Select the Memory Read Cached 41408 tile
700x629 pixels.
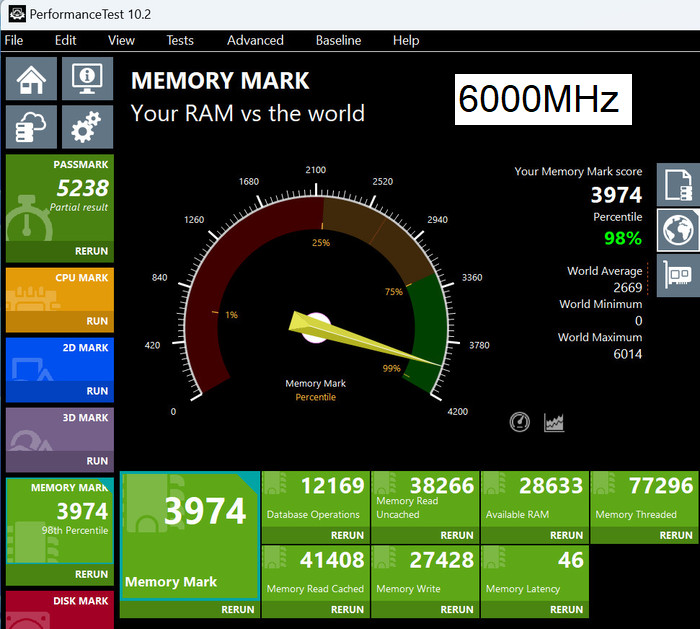tap(316, 573)
